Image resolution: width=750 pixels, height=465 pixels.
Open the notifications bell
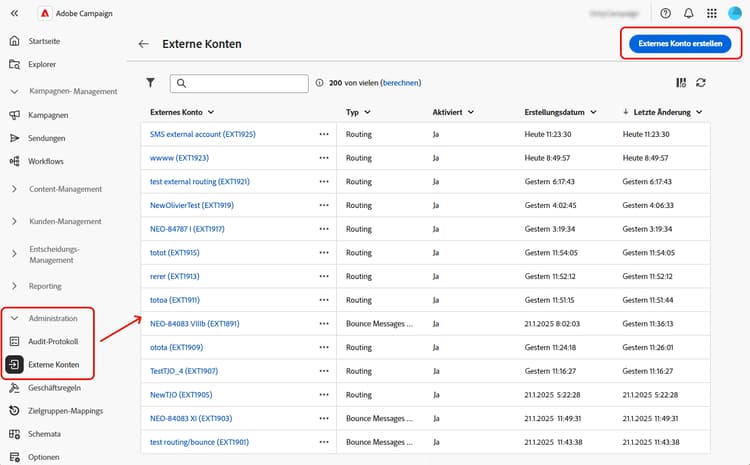(689, 13)
